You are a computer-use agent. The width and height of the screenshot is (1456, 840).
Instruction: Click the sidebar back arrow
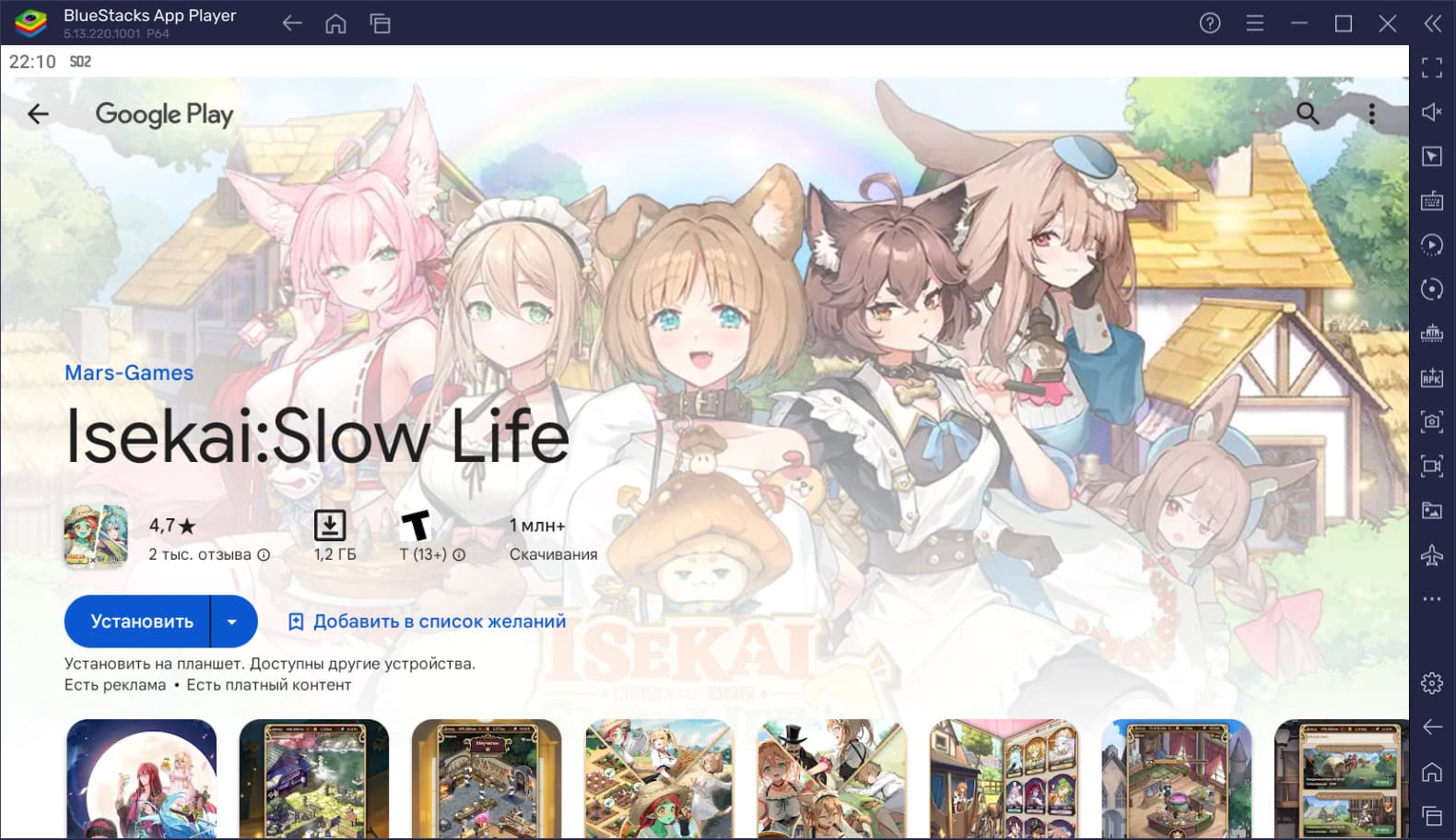click(x=1432, y=727)
